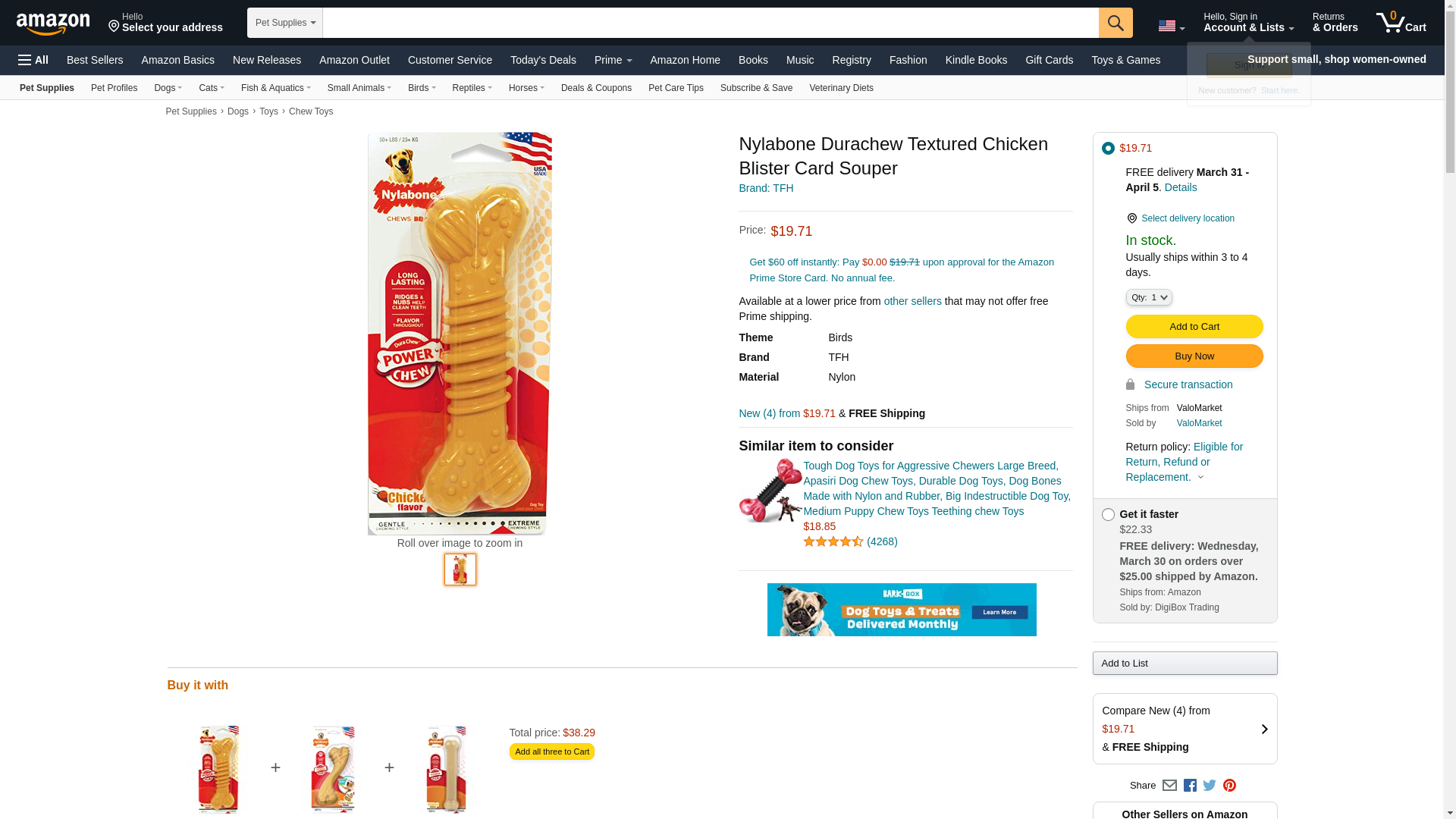The width and height of the screenshot is (1456, 819).
Task: Open Today's Deals in the nav bar
Action: click(543, 60)
